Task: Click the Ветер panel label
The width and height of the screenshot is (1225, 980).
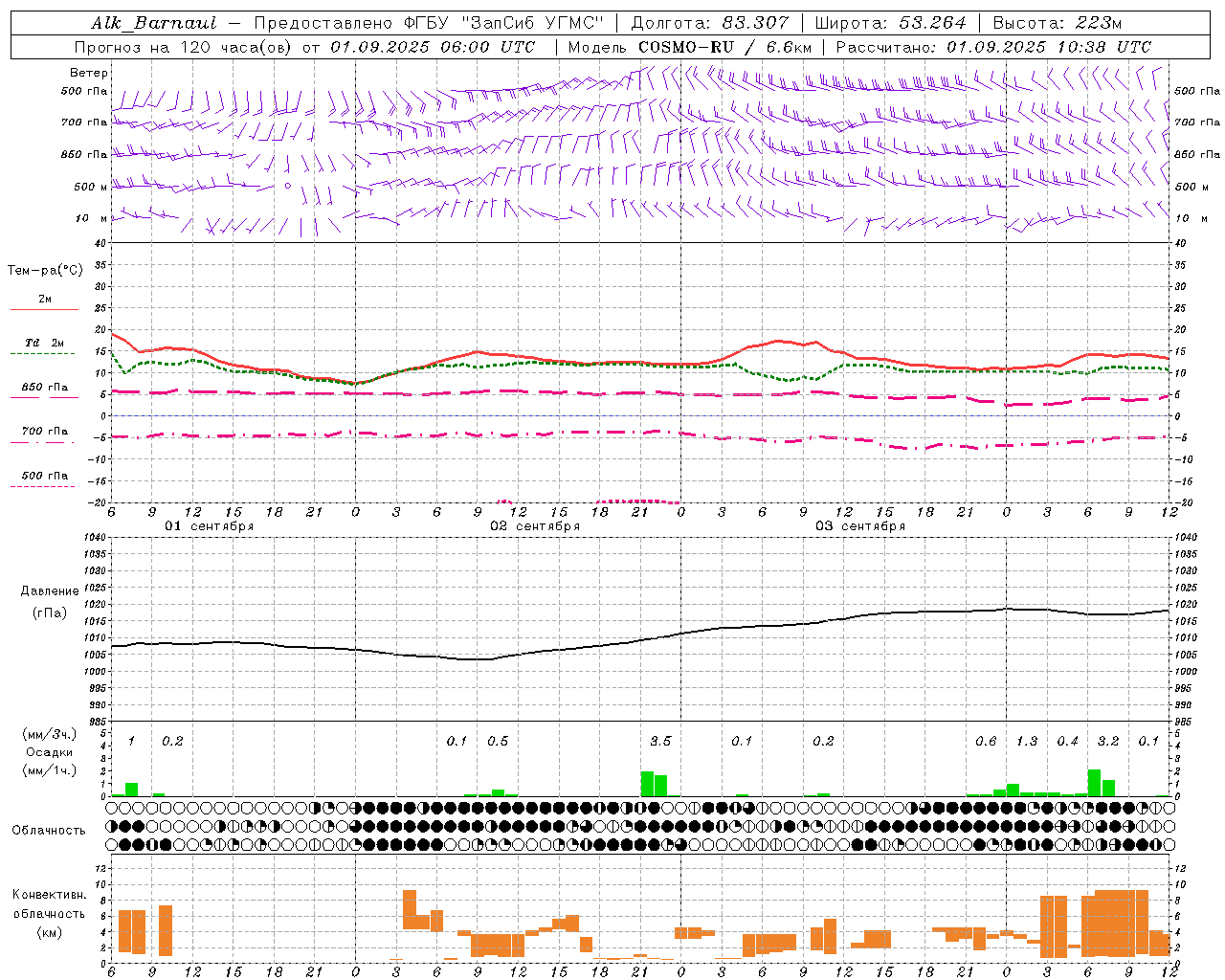Action: (x=89, y=73)
